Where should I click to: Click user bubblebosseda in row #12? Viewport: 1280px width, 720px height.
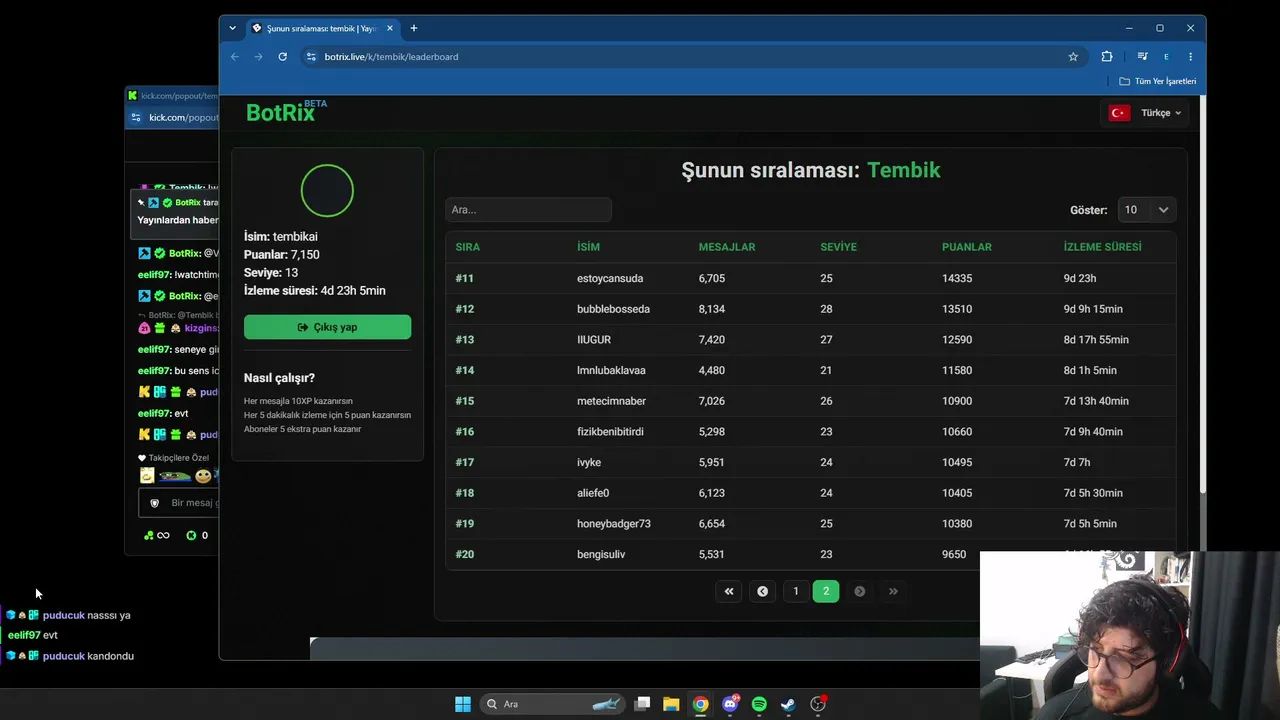point(613,309)
